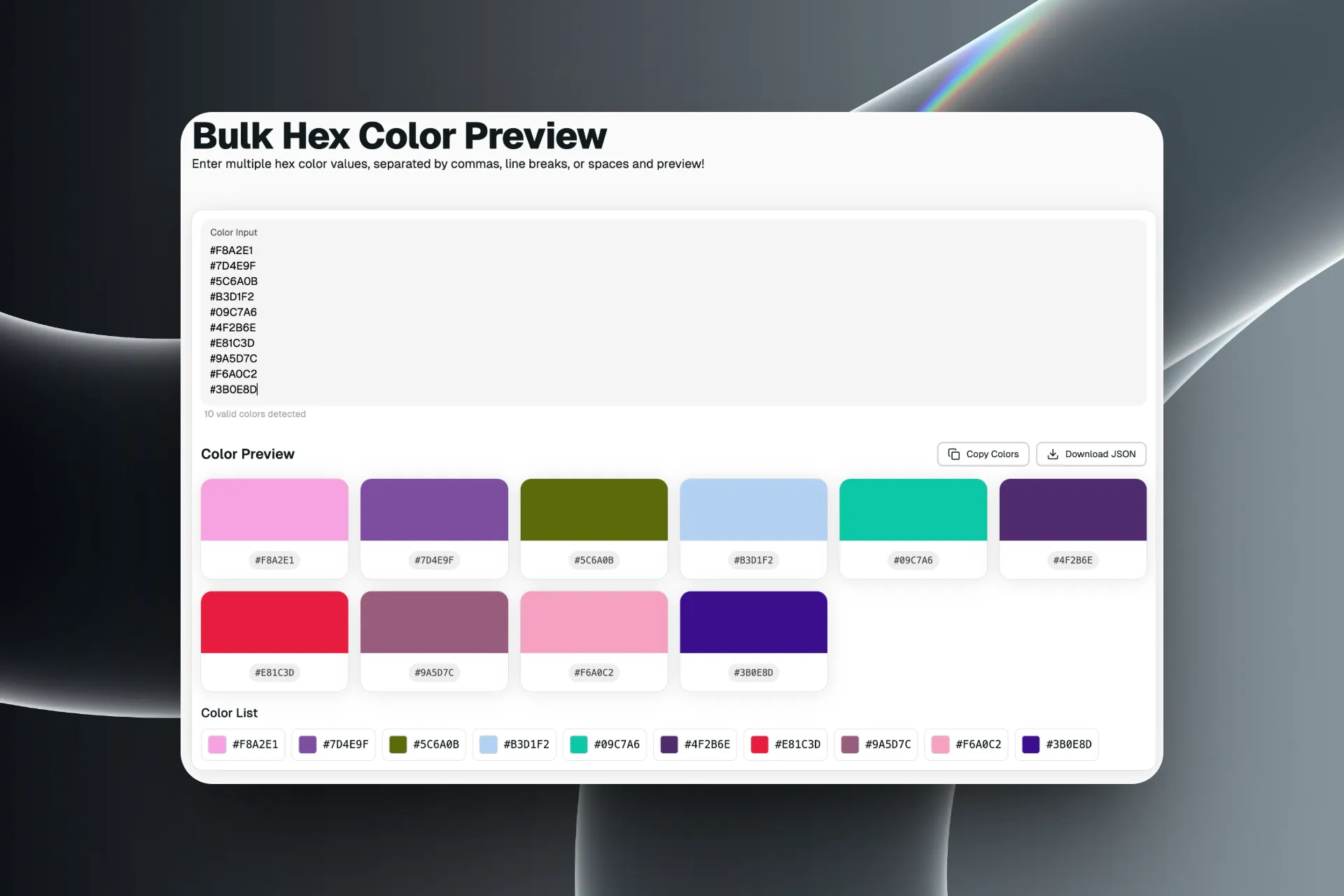Click the #09C7A6 chip in Color List
The width and height of the screenshot is (1344, 896).
(605, 744)
